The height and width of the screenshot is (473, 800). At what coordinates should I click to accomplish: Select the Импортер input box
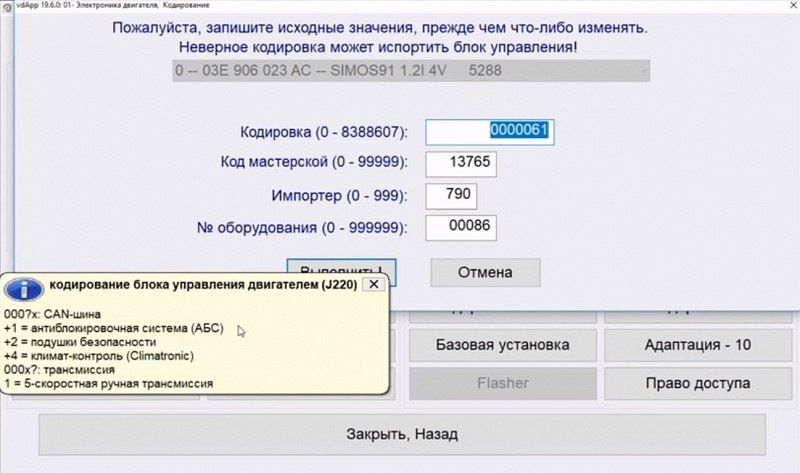(451, 195)
